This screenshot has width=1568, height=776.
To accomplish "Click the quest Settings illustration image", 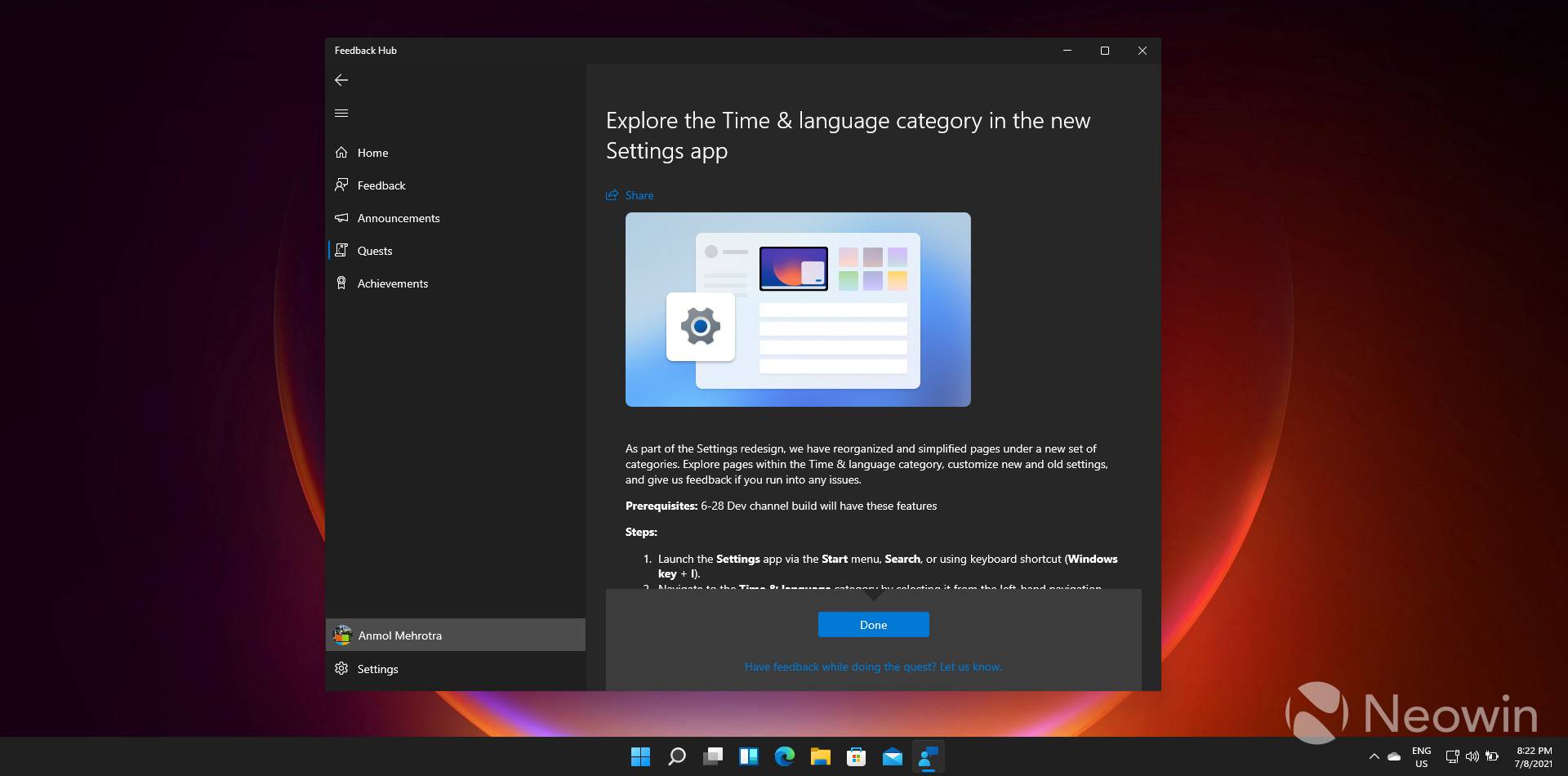I will click(798, 310).
